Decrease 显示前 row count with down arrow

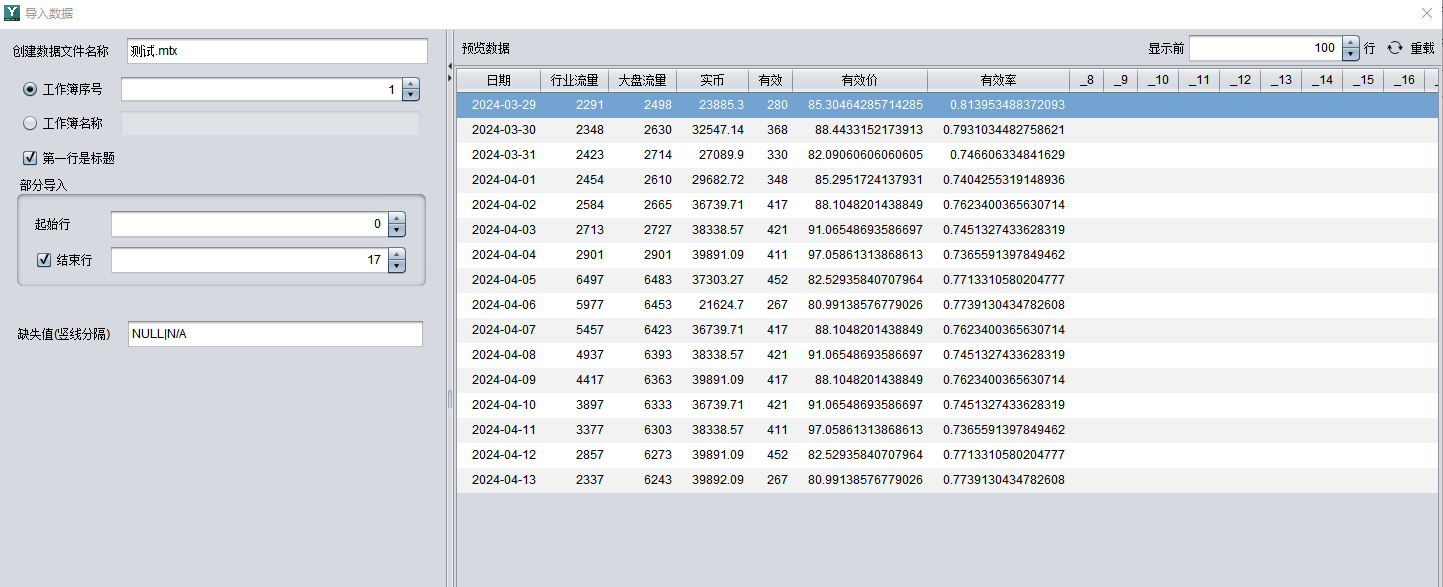[1351, 54]
